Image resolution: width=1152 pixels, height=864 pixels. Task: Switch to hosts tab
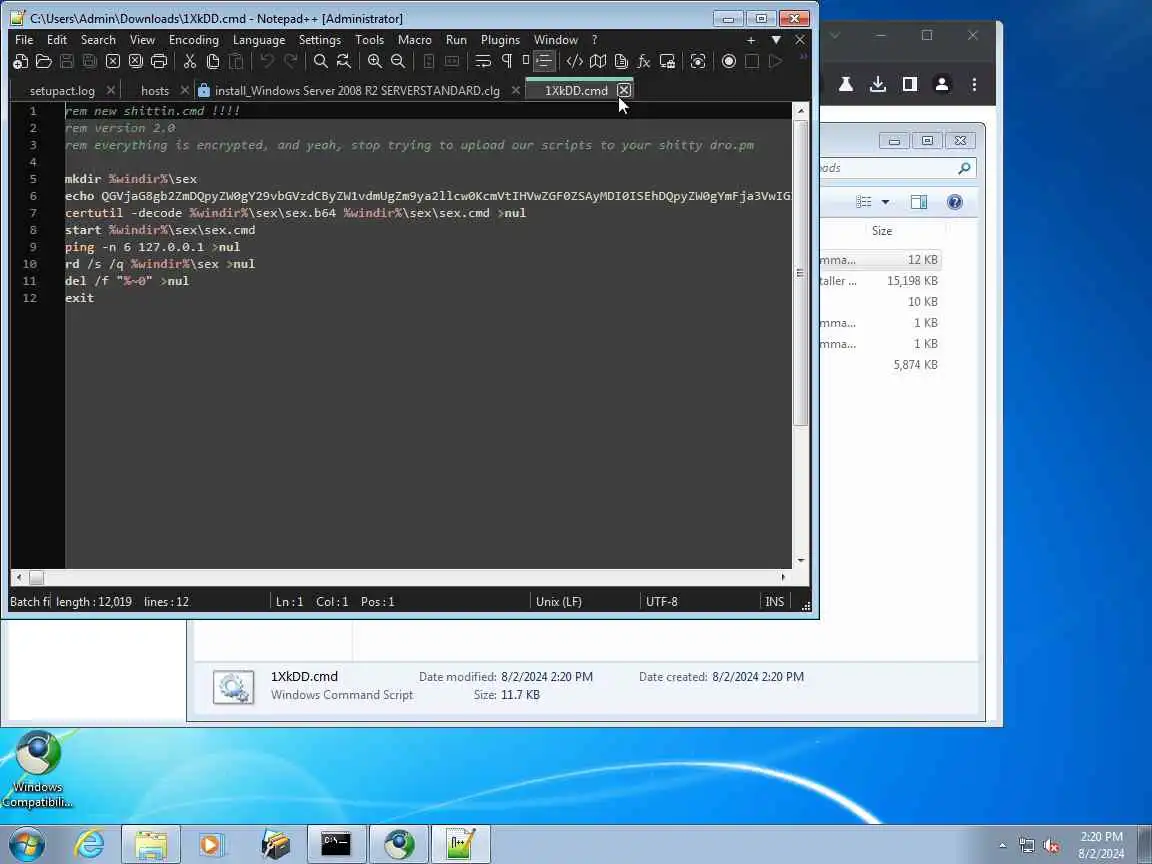coord(155,90)
